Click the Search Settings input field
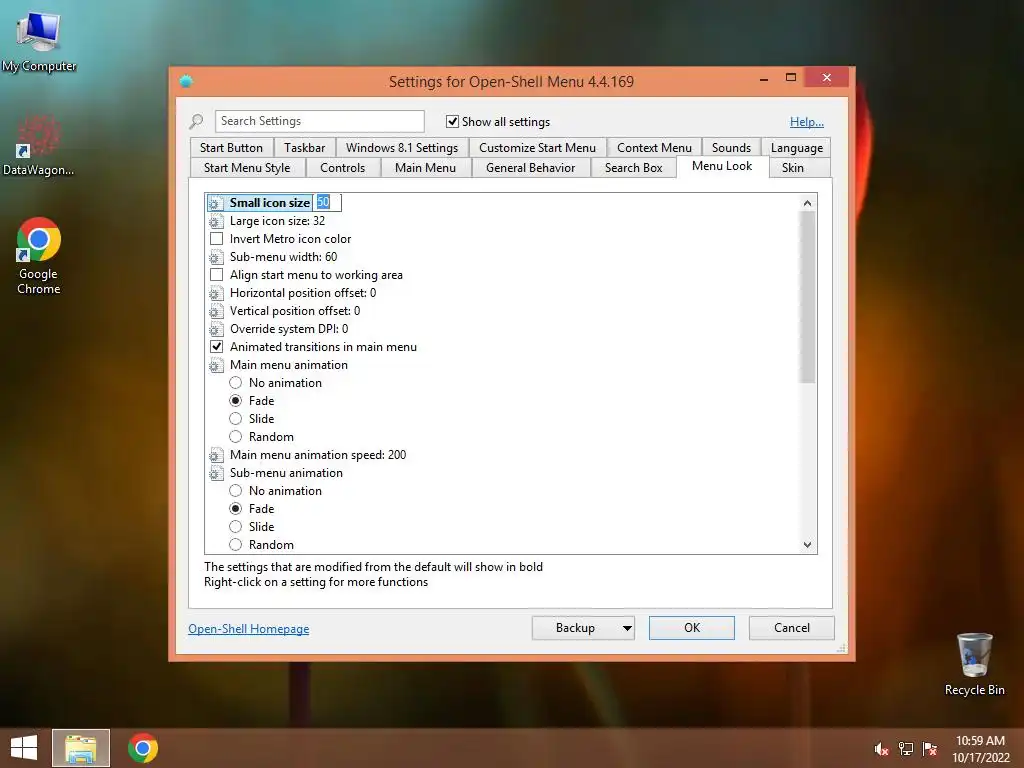 pyautogui.click(x=319, y=121)
